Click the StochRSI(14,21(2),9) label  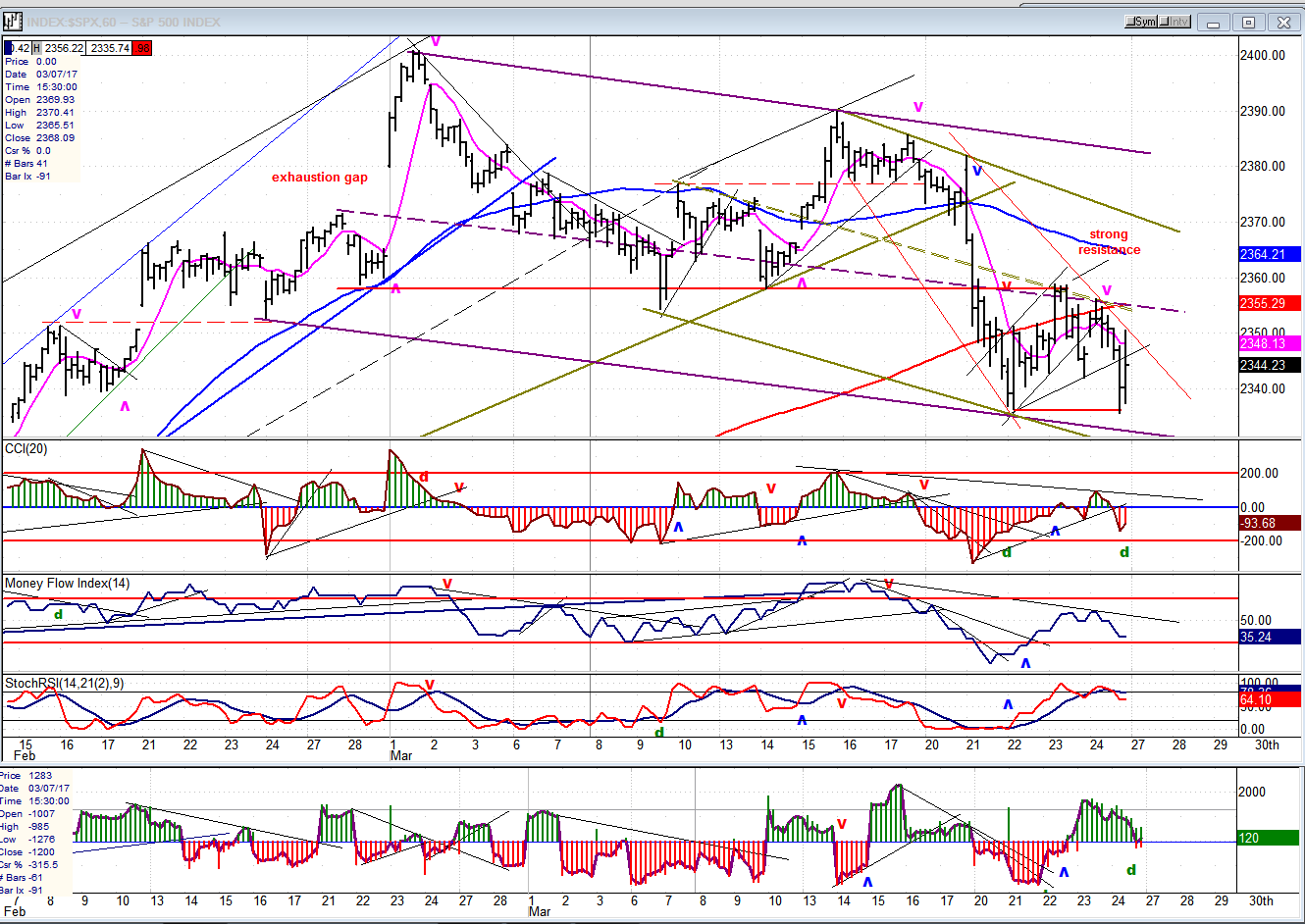[x=64, y=684]
